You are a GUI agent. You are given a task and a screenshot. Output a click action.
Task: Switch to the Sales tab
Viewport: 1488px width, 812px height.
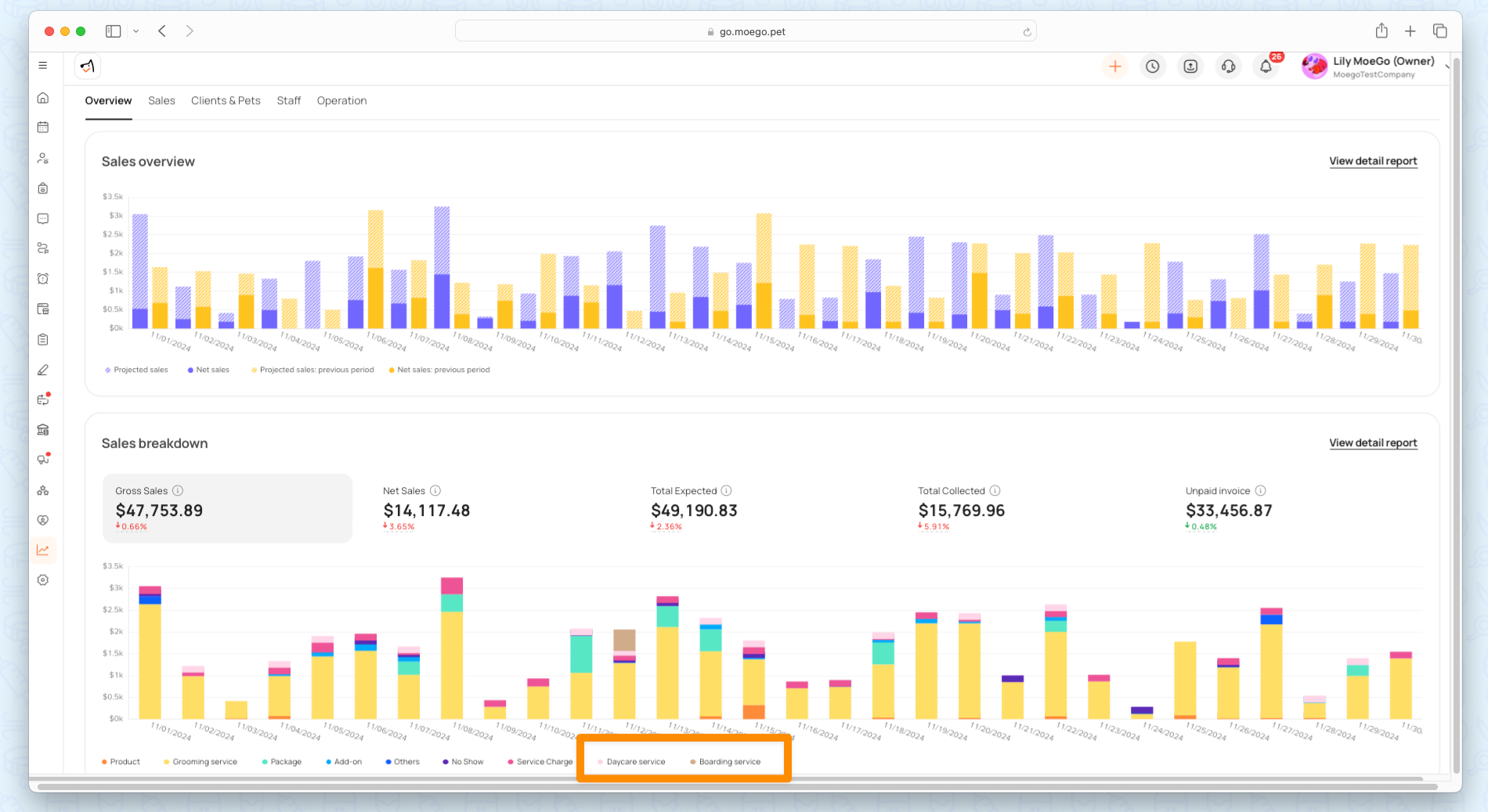coord(161,101)
